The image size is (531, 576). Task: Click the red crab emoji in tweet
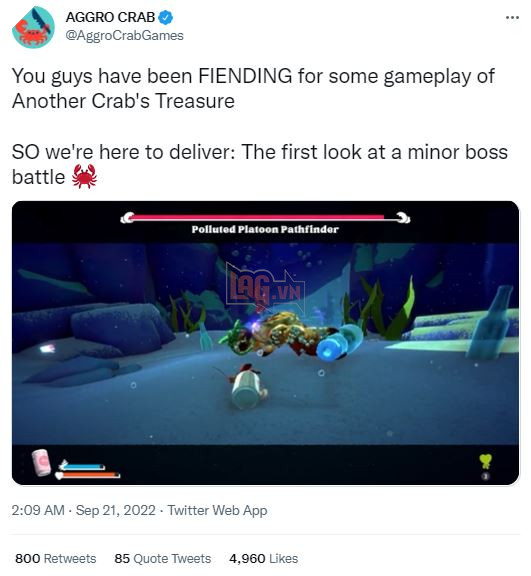(x=84, y=176)
